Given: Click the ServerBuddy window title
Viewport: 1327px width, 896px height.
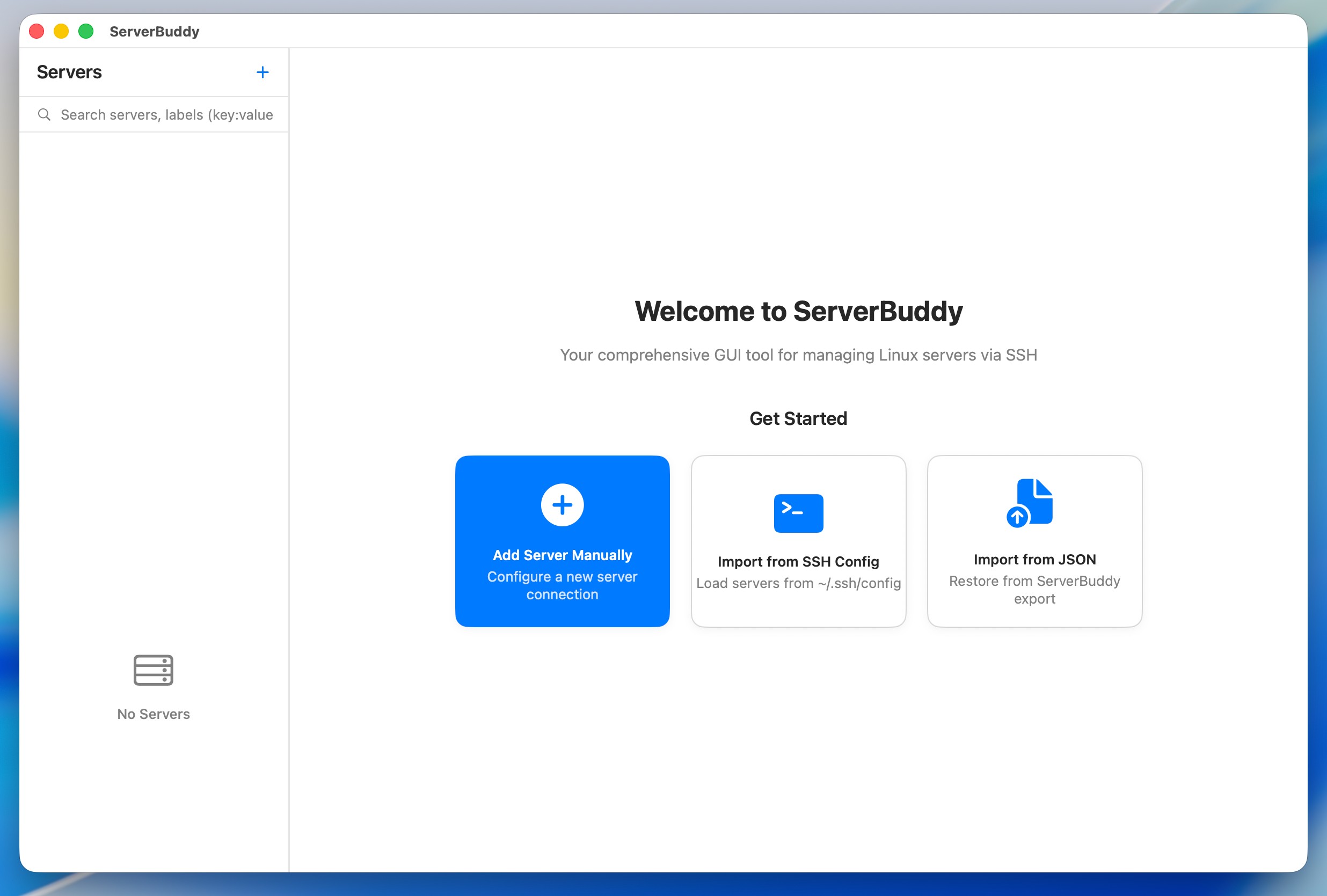Looking at the screenshot, I should pos(154,32).
